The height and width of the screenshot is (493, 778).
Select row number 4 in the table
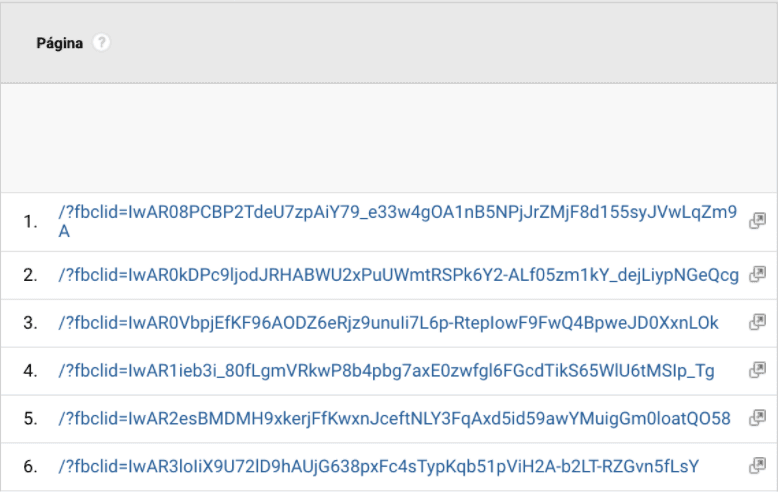(30, 371)
